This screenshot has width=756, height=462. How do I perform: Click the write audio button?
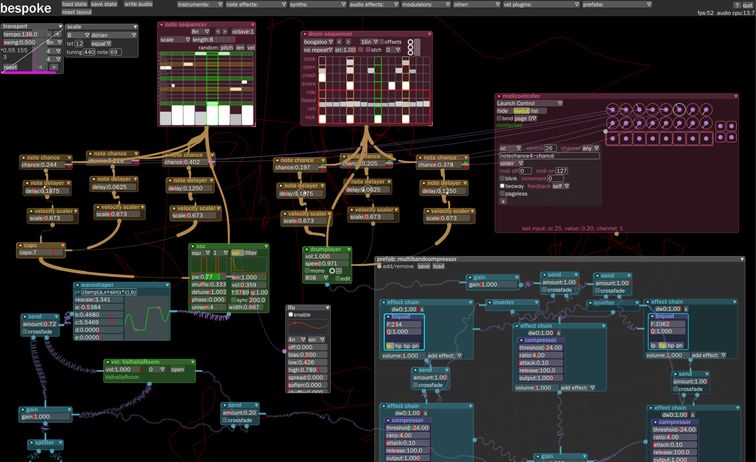137,4
